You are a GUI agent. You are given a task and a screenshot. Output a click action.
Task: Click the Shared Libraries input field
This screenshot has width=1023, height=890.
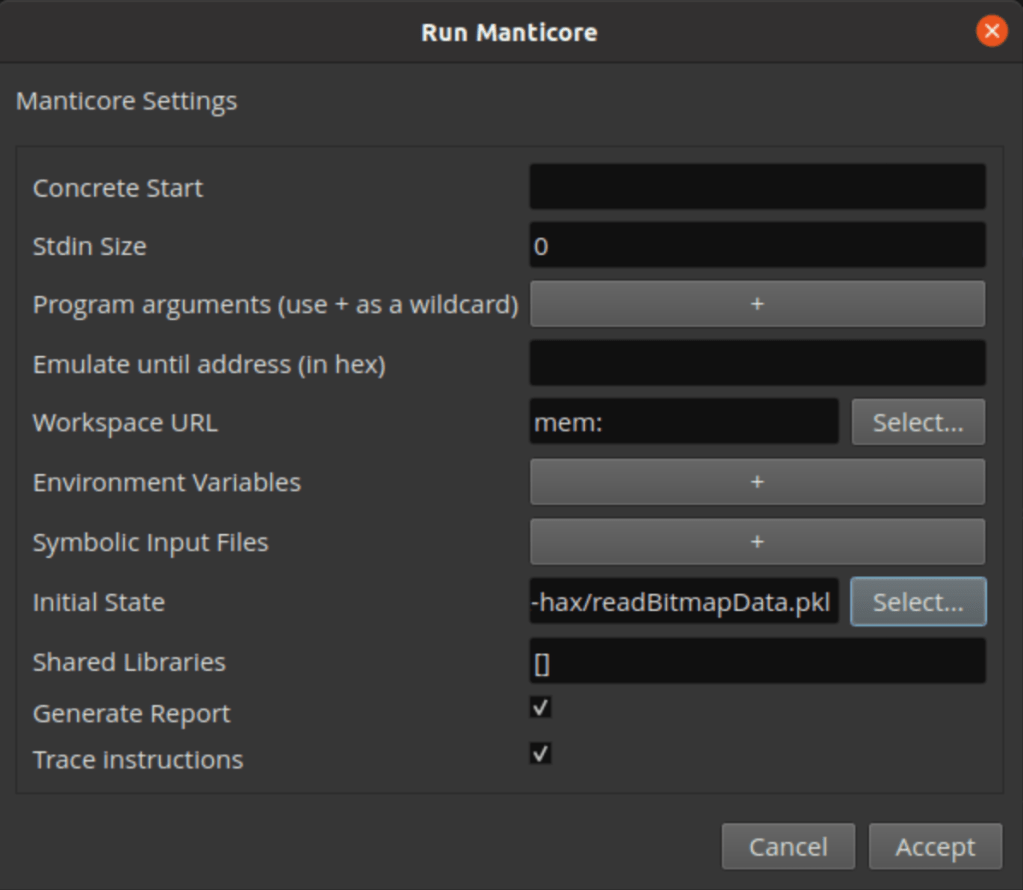tap(757, 662)
